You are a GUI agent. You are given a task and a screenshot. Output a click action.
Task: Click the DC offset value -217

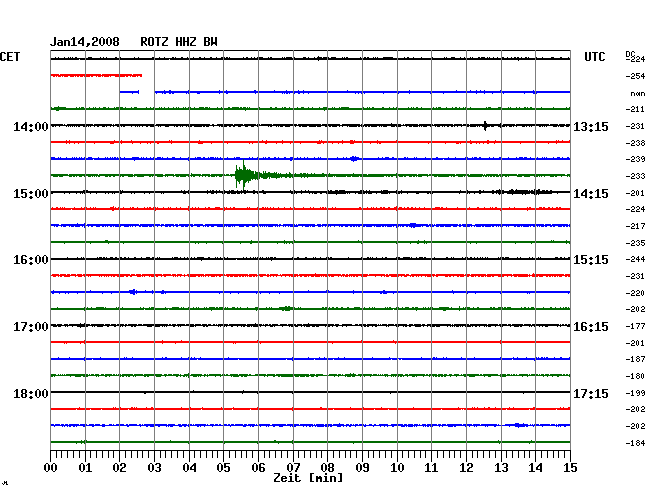635,226
